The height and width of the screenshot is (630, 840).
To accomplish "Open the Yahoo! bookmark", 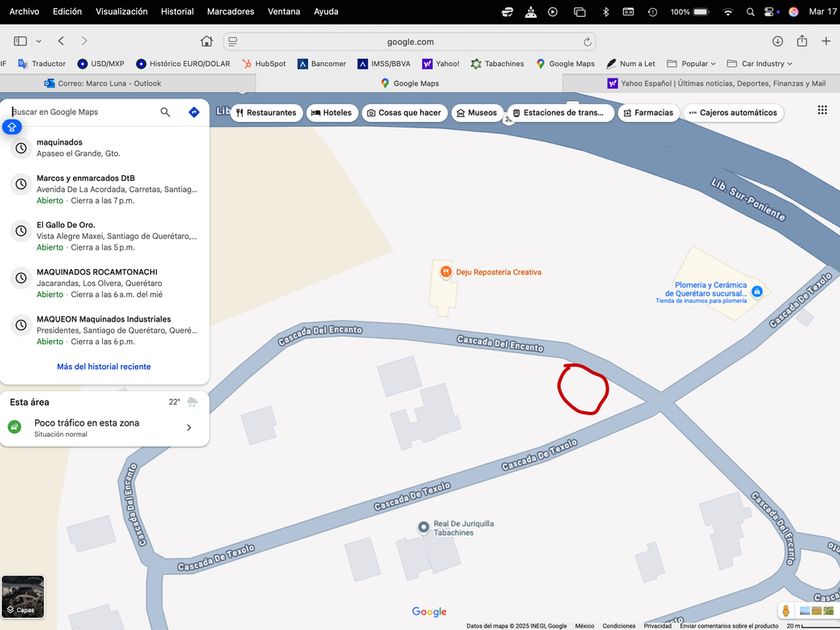I will (441, 63).
